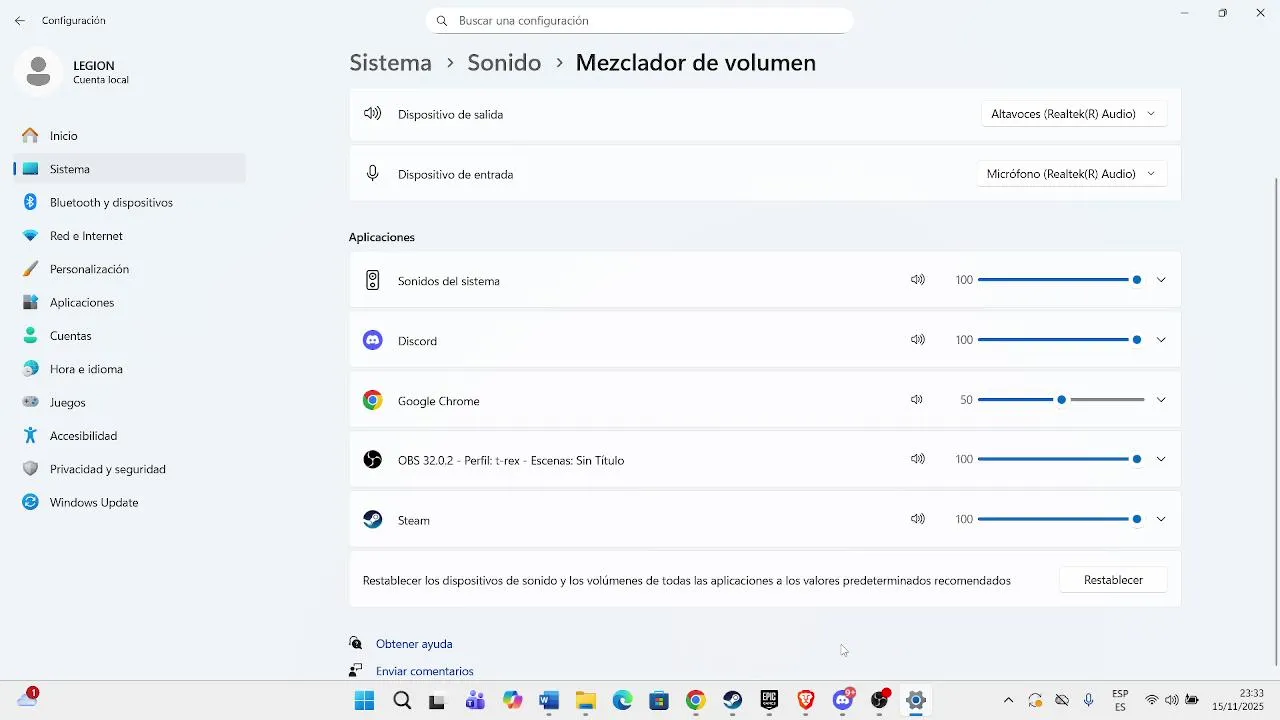Viewport: 1280px width, 720px height.
Task: Mute Steam using its speaker icon
Action: click(x=917, y=519)
